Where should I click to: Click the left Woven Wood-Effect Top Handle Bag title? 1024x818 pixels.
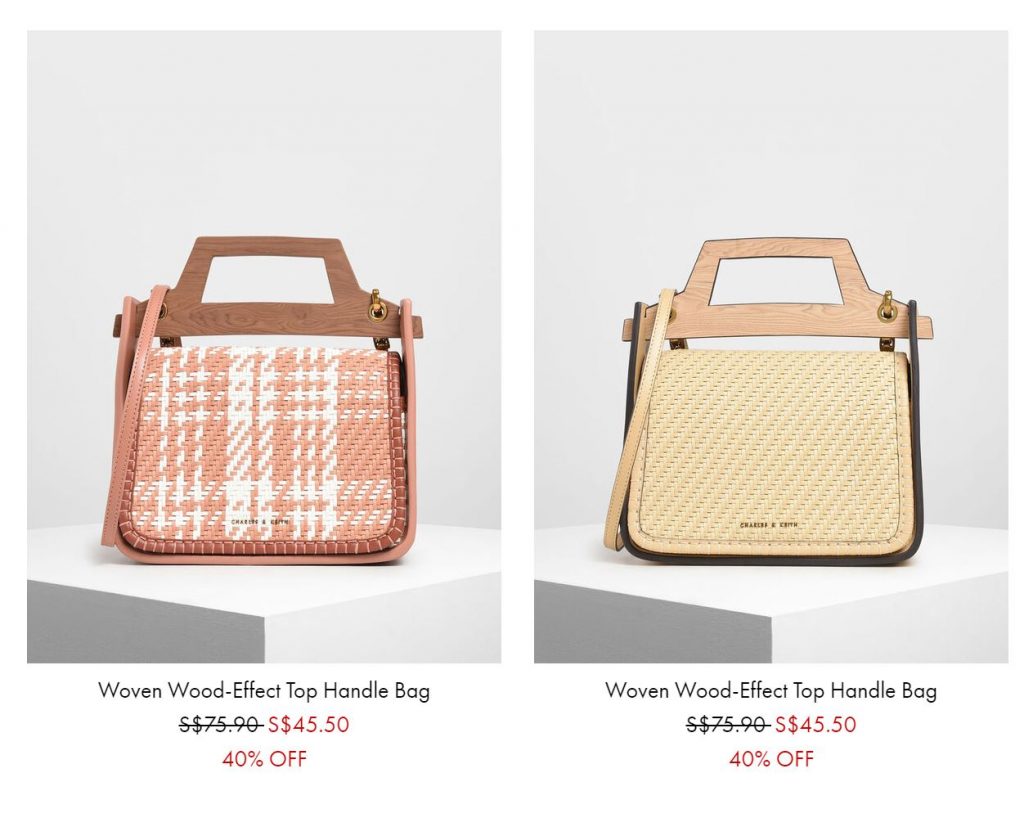pyautogui.click(x=264, y=690)
